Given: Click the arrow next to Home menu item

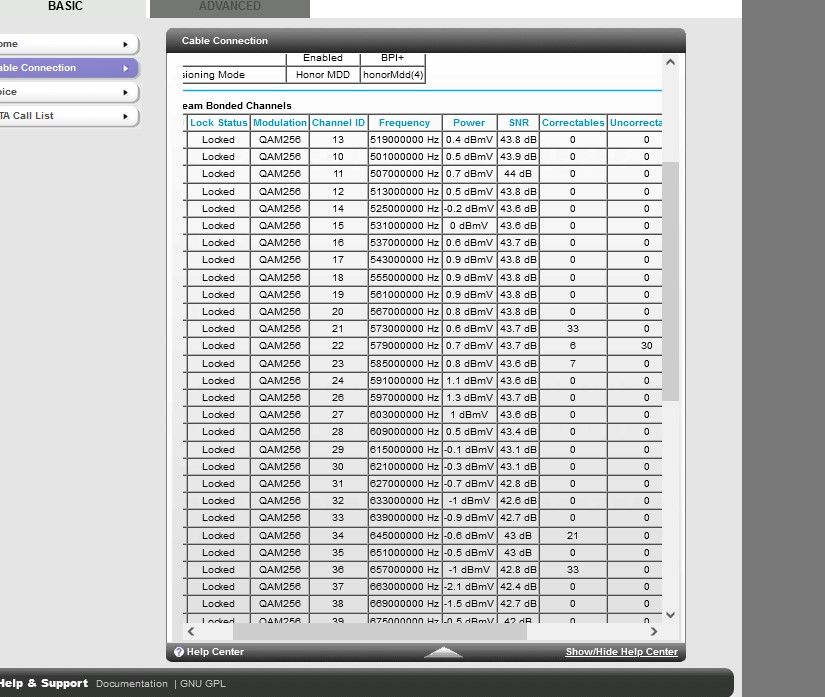Looking at the screenshot, I should 125,44.
